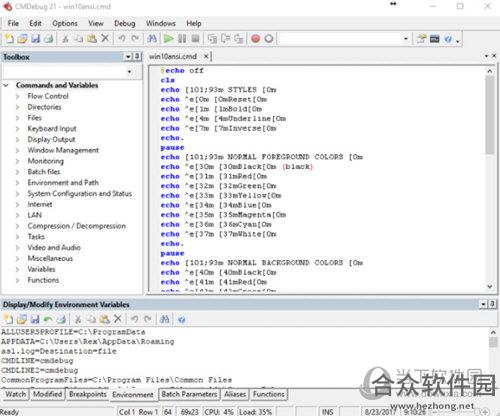Click the Paste icon in main toolbar
This screenshot has height=416, width=500.
tap(92, 39)
